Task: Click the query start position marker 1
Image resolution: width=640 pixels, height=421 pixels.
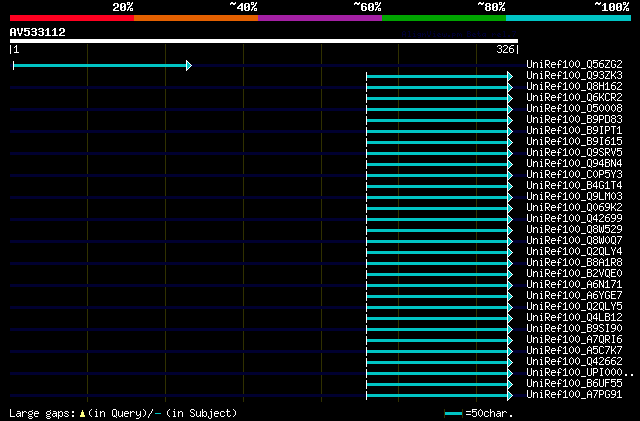Action: [x=14, y=49]
